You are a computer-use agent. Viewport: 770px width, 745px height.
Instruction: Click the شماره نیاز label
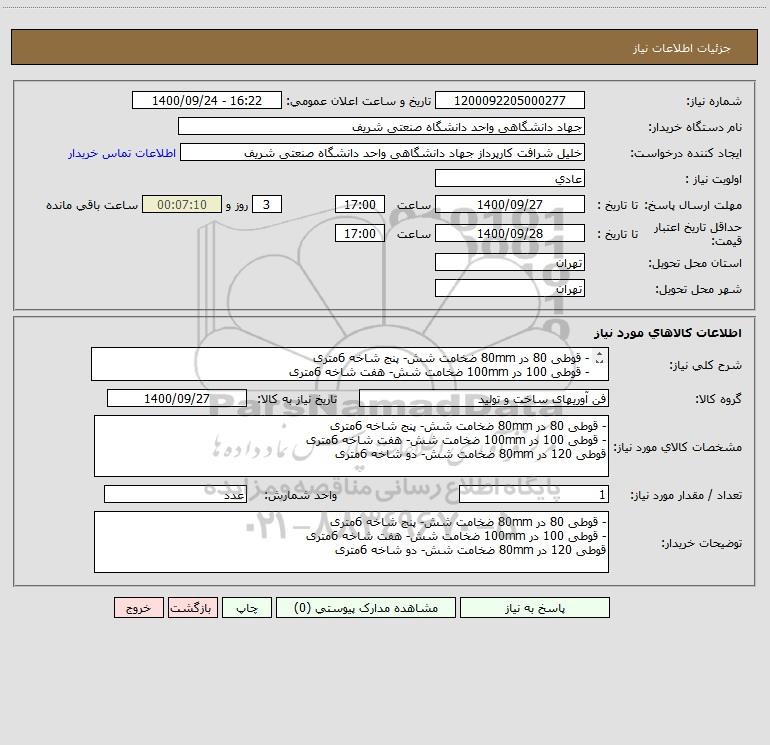pyautogui.click(x=714, y=101)
